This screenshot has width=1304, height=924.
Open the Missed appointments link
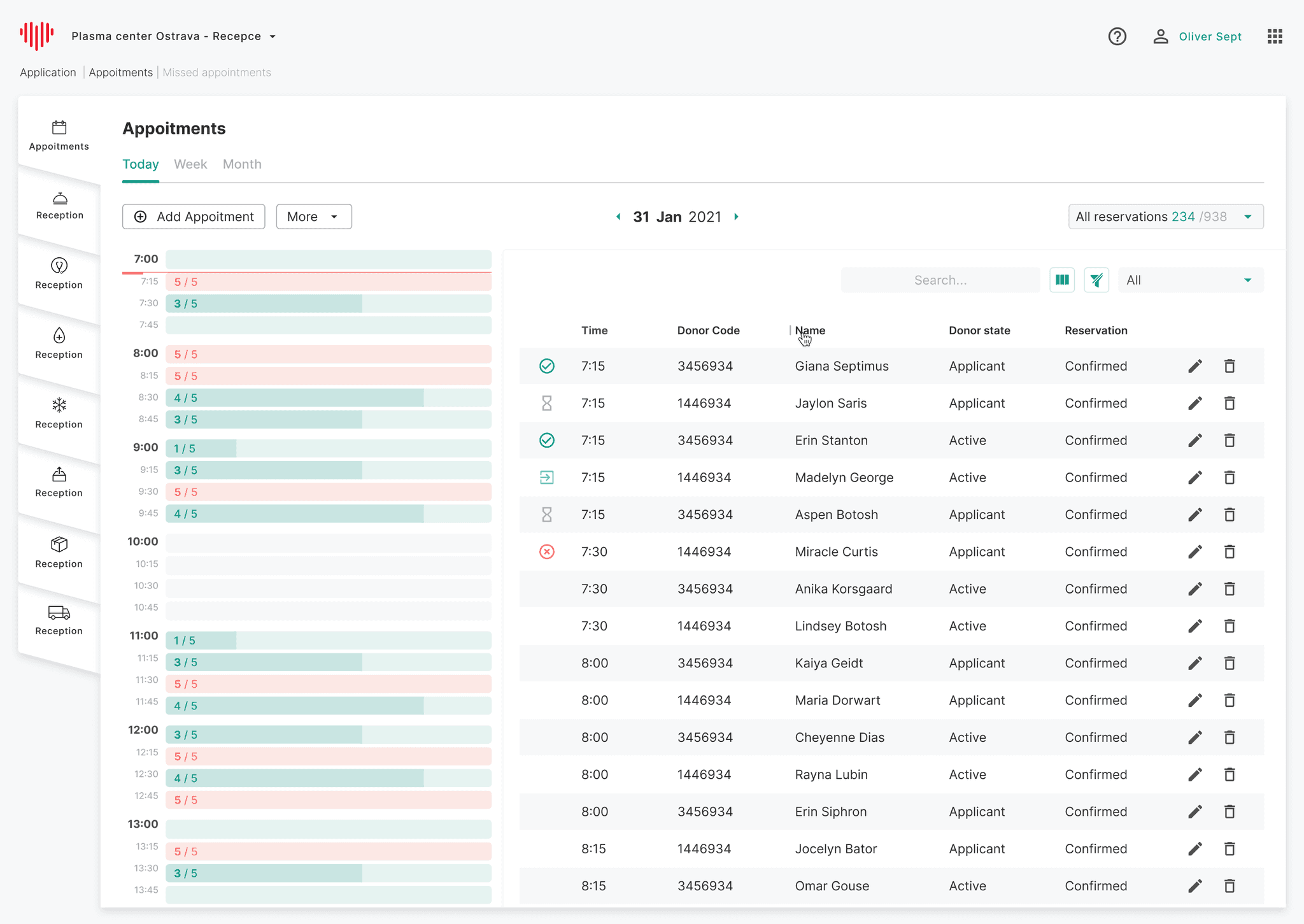coord(216,73)
